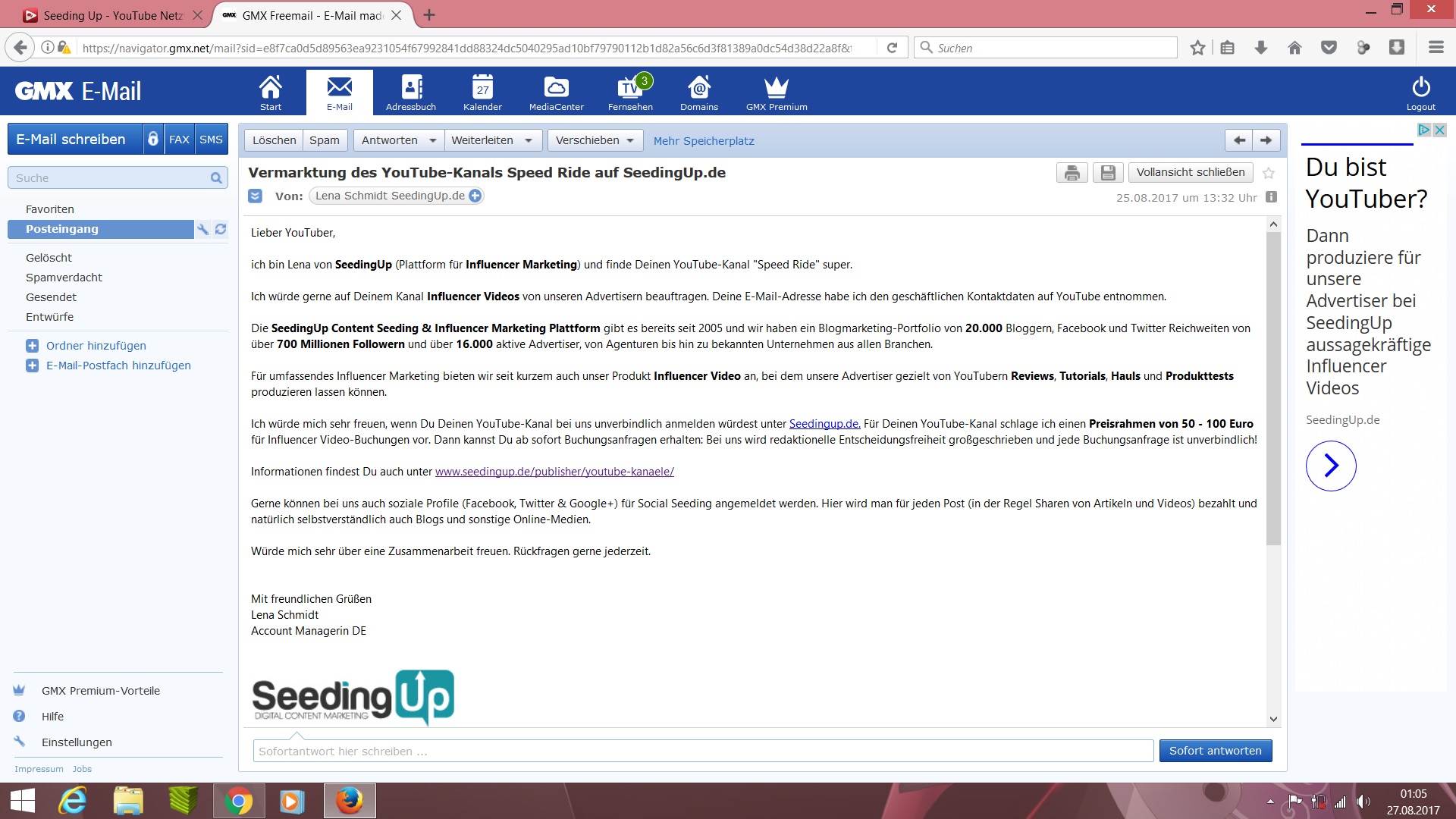Click the Posteingang refresh icon
The width and height of the screenshot is (1456, 819).
pyautogui.click(x=221, y=229)
